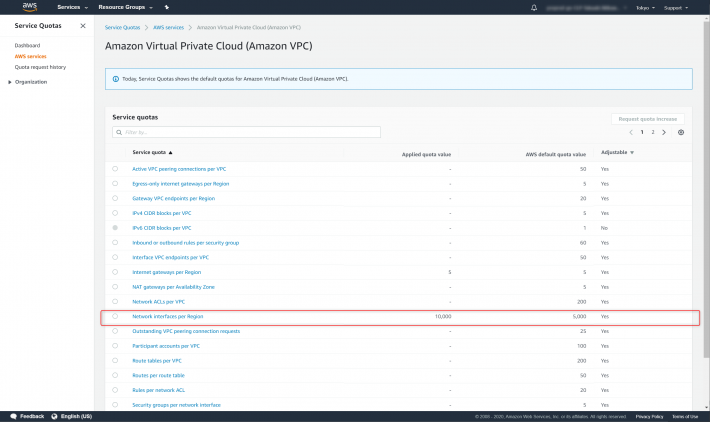Open Network interfaces per Region link
Viewport: 710px width, 422px height.
point(168,316)
